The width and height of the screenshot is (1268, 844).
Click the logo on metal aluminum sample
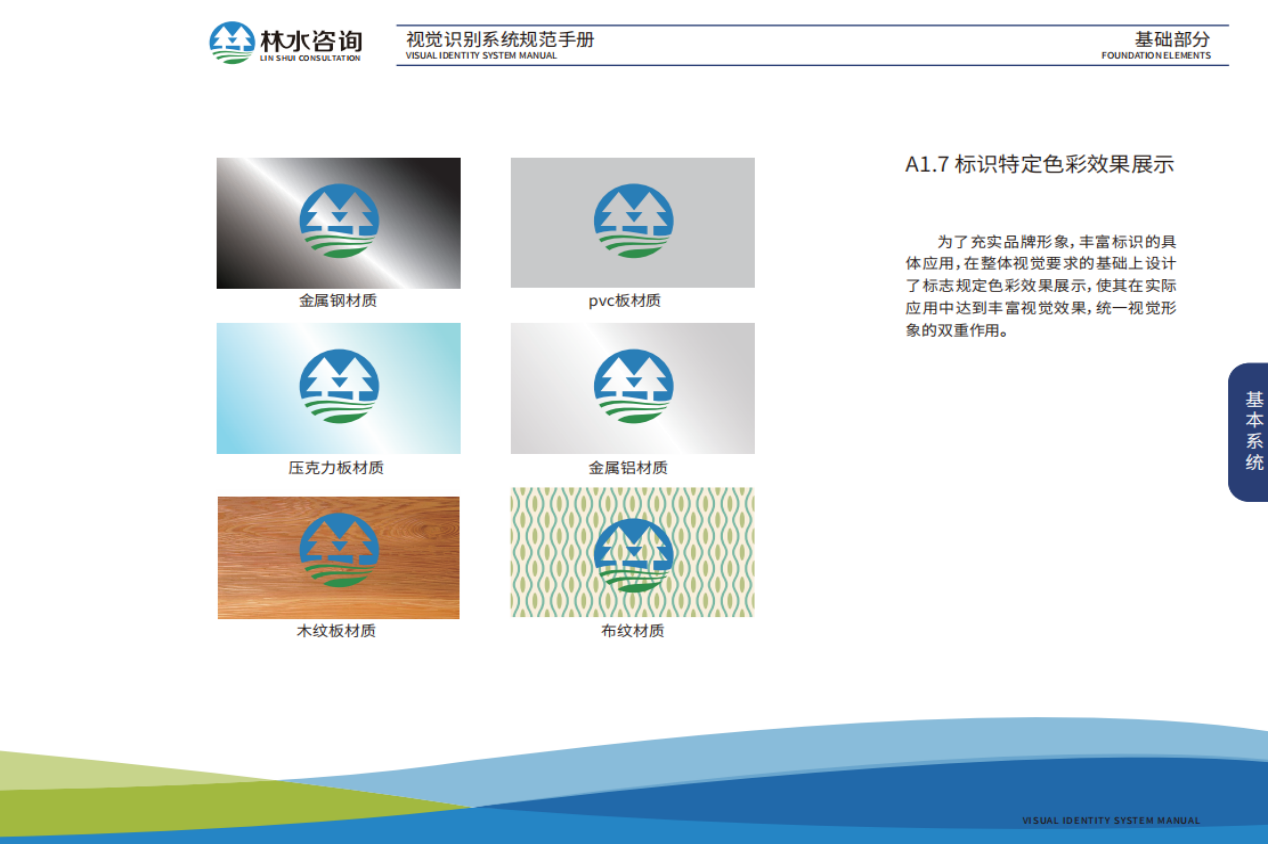[x=633, y=387]
